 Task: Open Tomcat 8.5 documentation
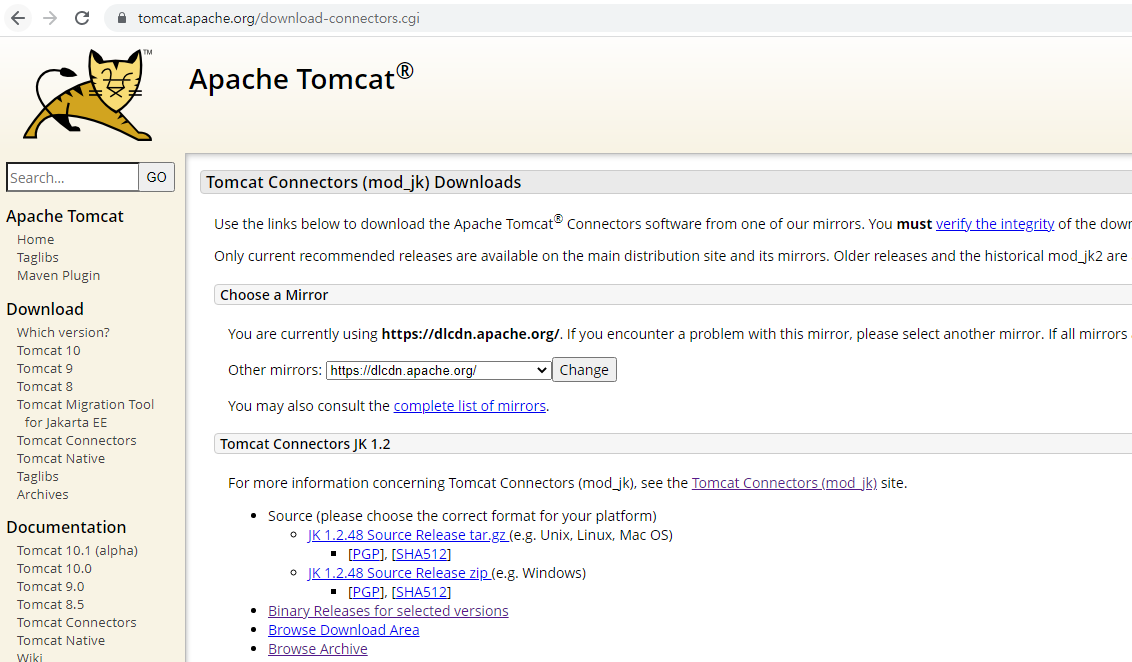51,604
